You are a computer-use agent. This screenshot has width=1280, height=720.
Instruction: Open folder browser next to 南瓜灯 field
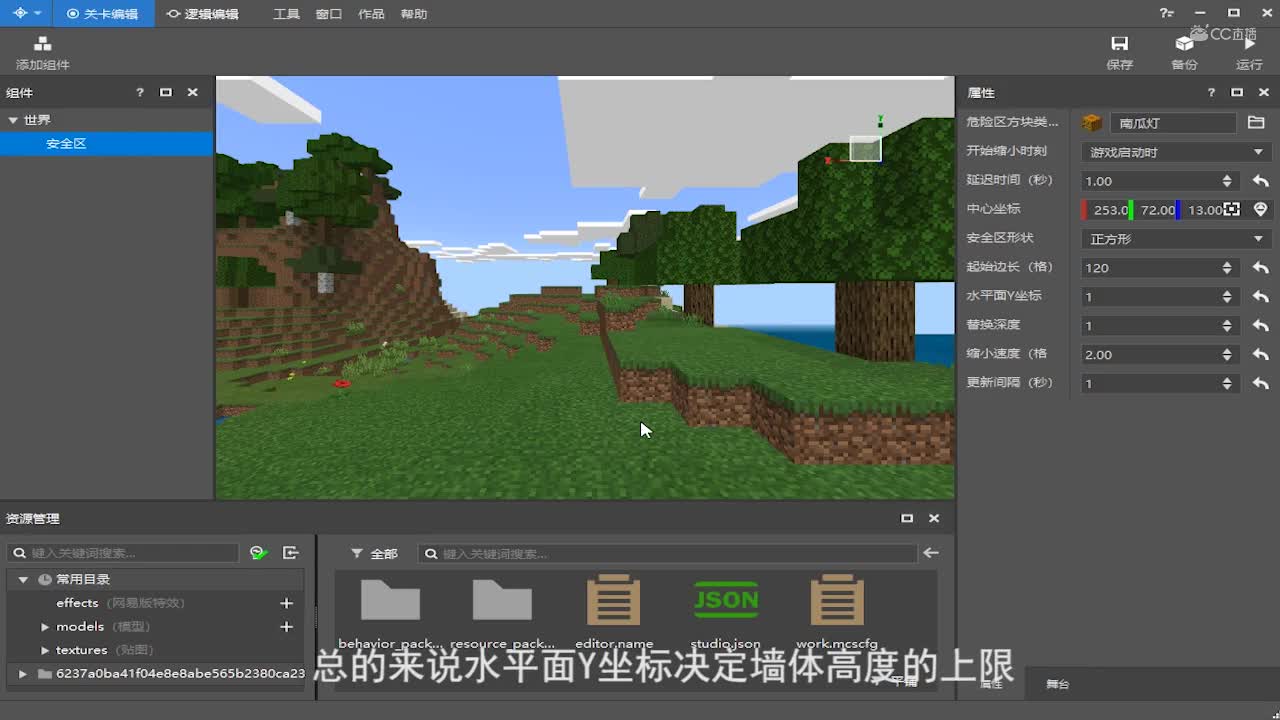(1256, 123)
